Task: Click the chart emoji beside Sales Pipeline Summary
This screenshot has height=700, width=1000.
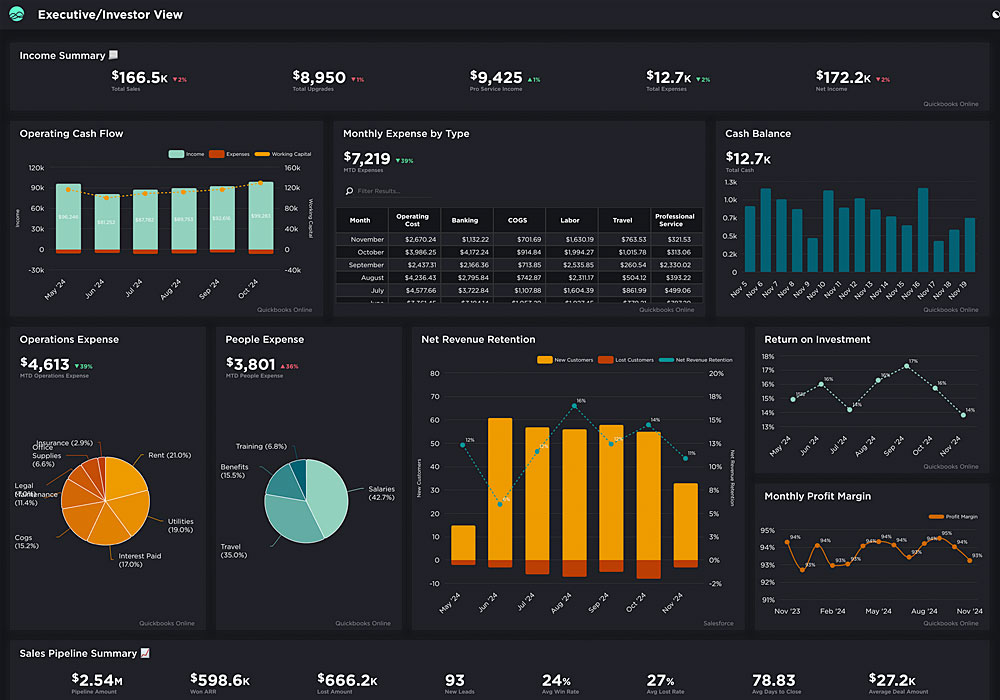Action: (x=146, y=653)
